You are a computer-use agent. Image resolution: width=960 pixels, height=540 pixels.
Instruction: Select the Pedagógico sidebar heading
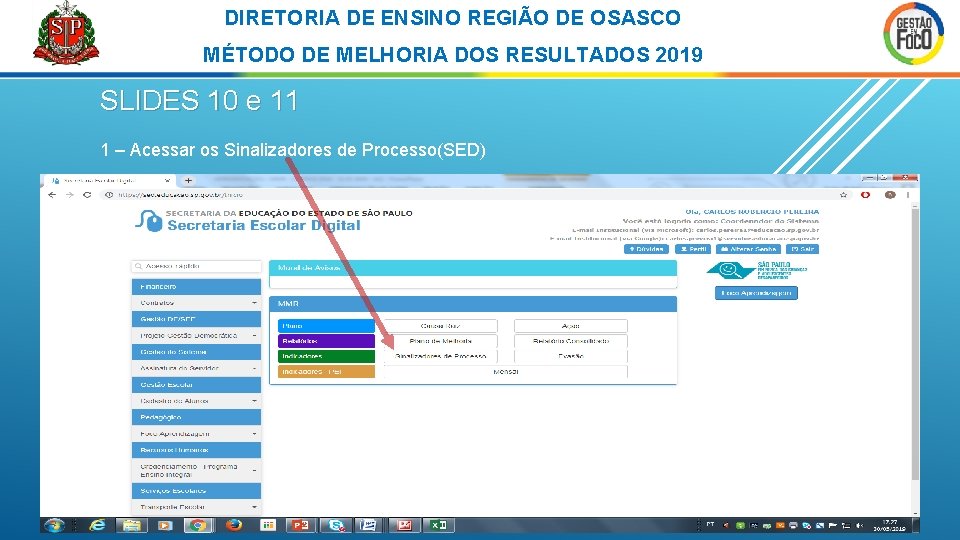(196, 417)
